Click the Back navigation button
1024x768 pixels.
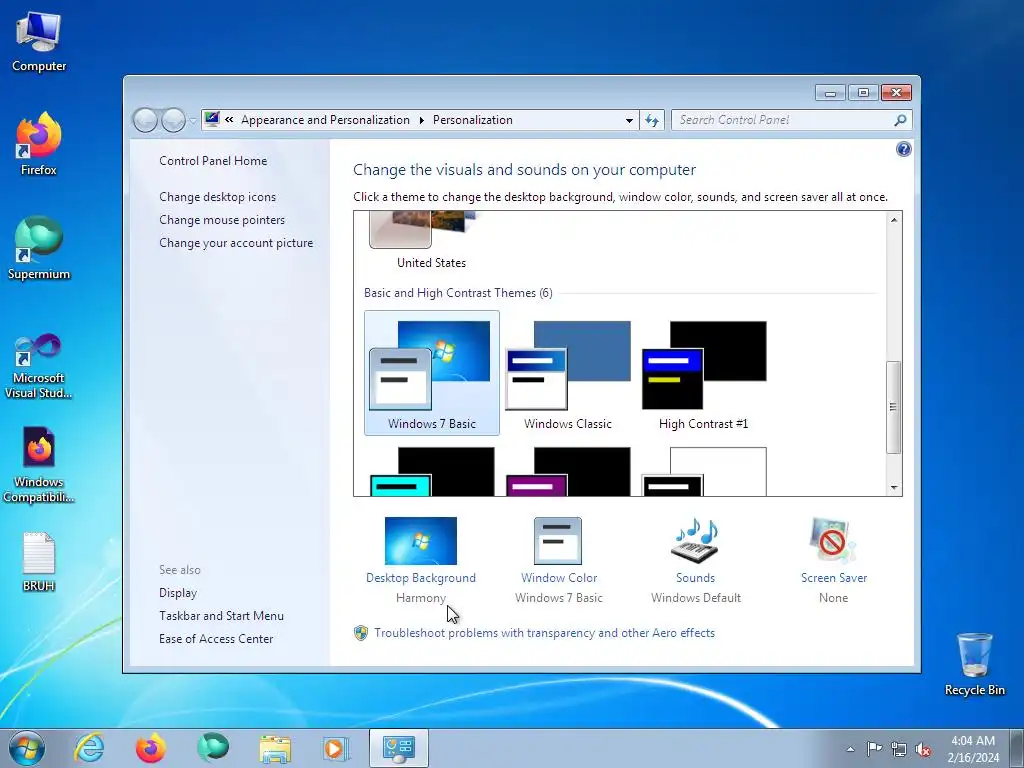tap(145, 120)
